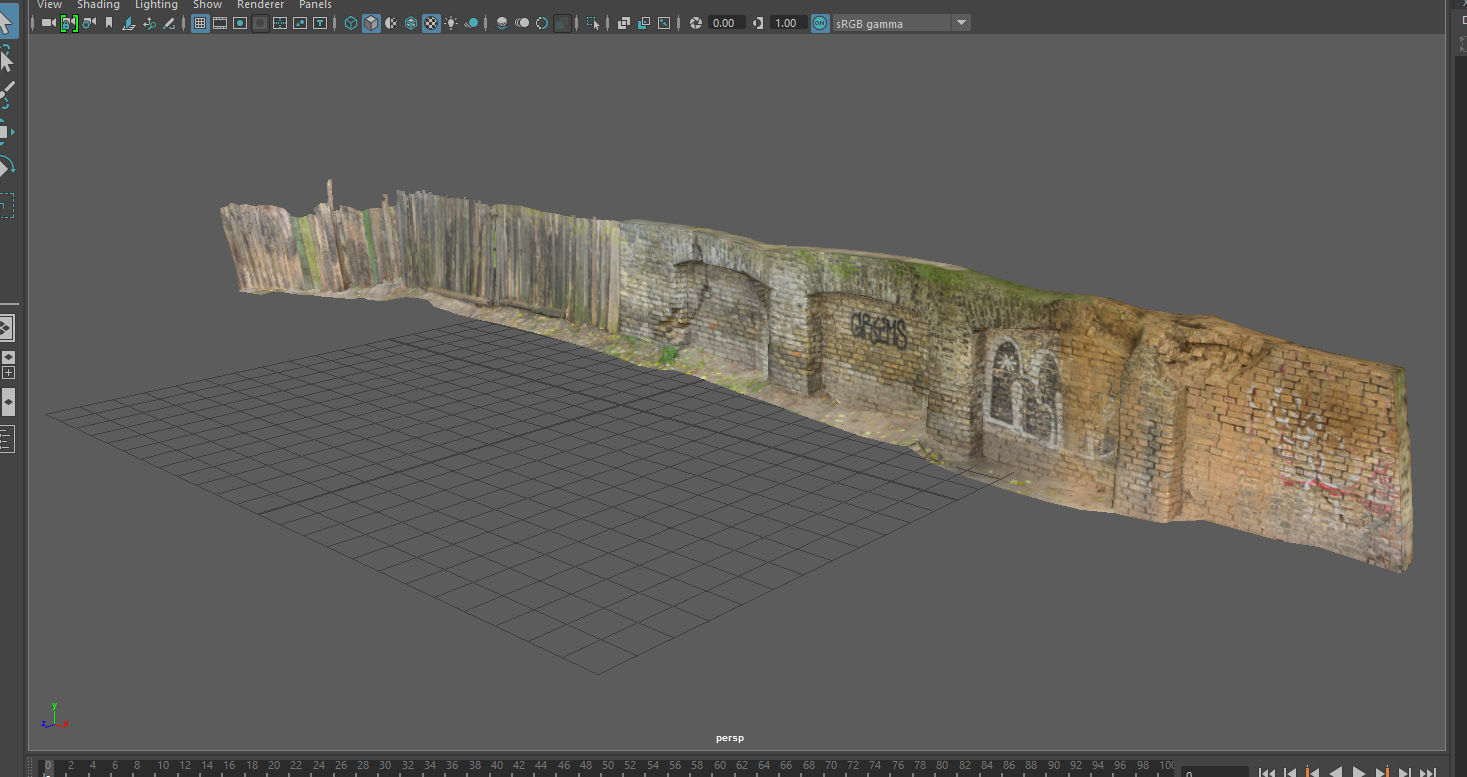The width and height of the screenshot is (1467, 777).
Task: Choose the dashed-square Scale tool
Action: click(x=6, y=205)
